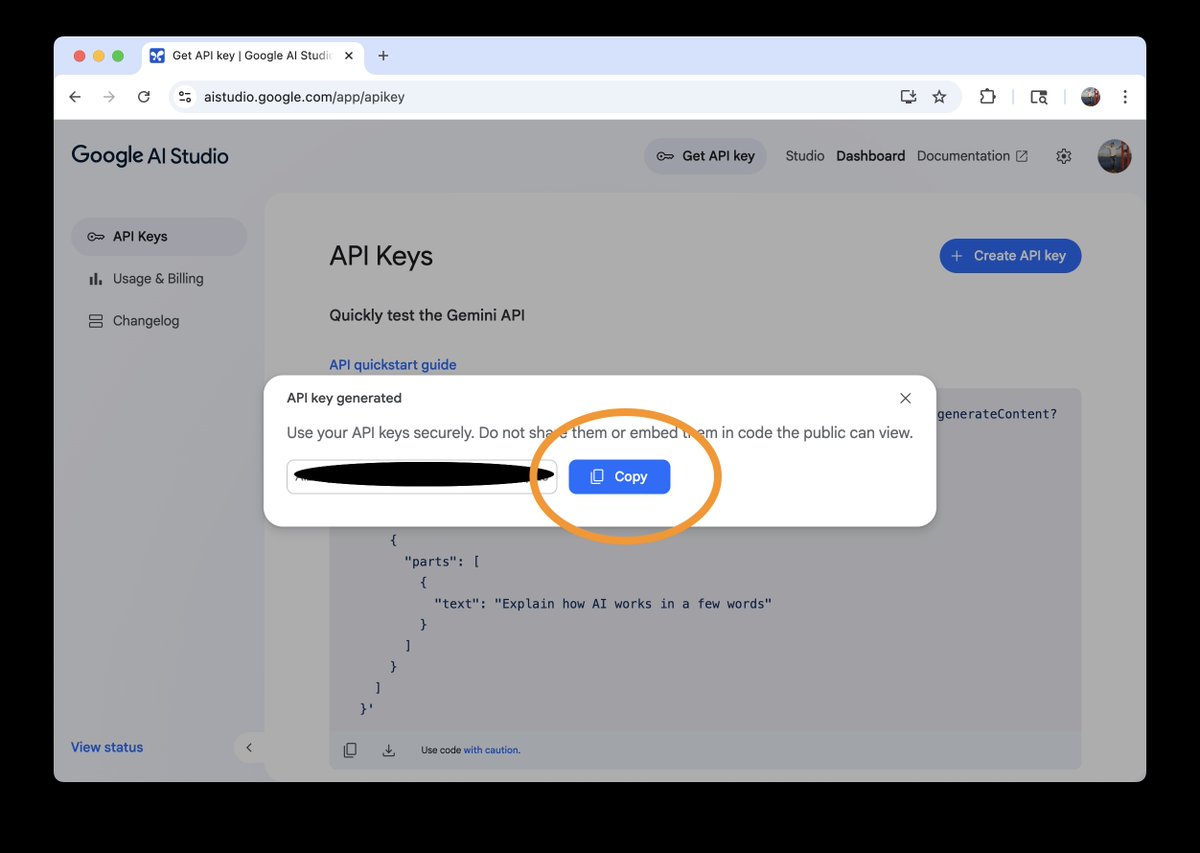
Task: Click the redacted API key text field
Action: [x=422, y=477]
